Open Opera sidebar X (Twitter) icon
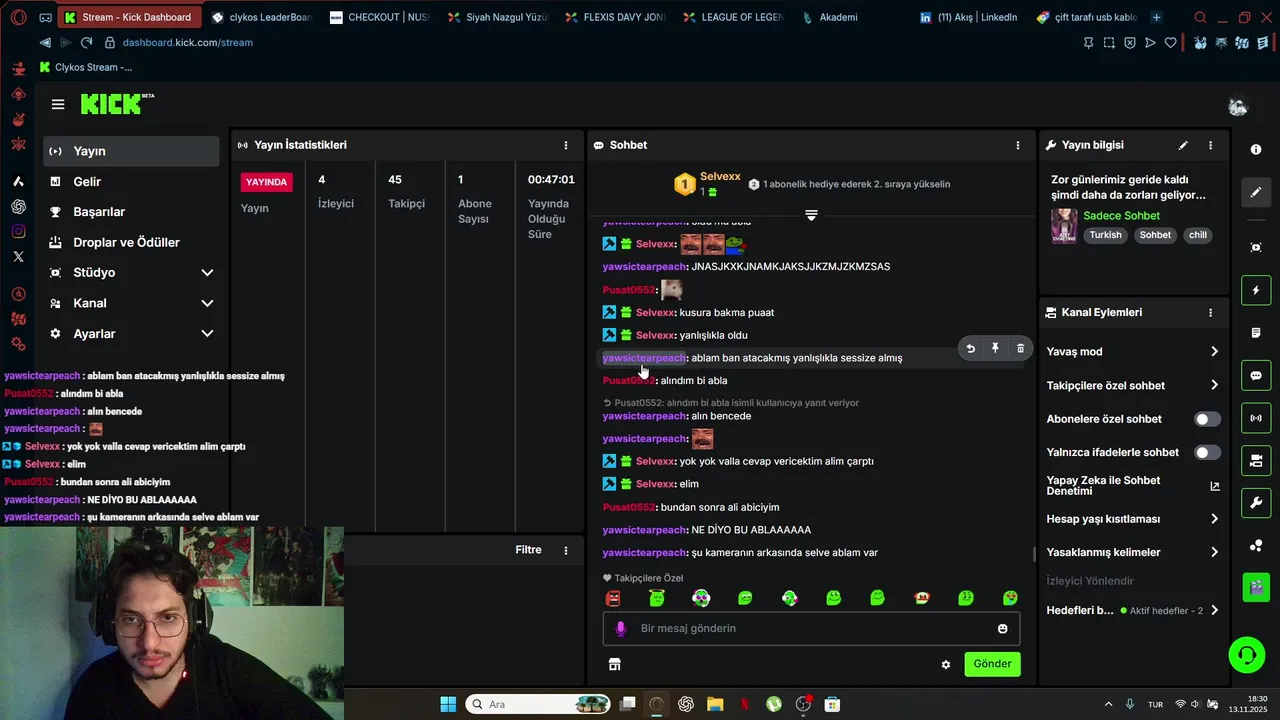 (x=18, y=257)
